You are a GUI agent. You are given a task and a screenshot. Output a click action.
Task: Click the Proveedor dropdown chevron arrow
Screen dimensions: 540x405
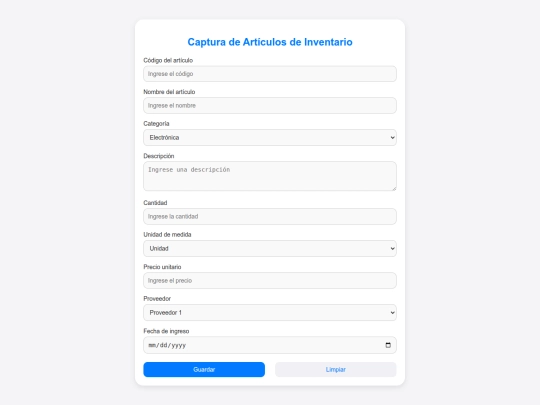pos(392,312)
